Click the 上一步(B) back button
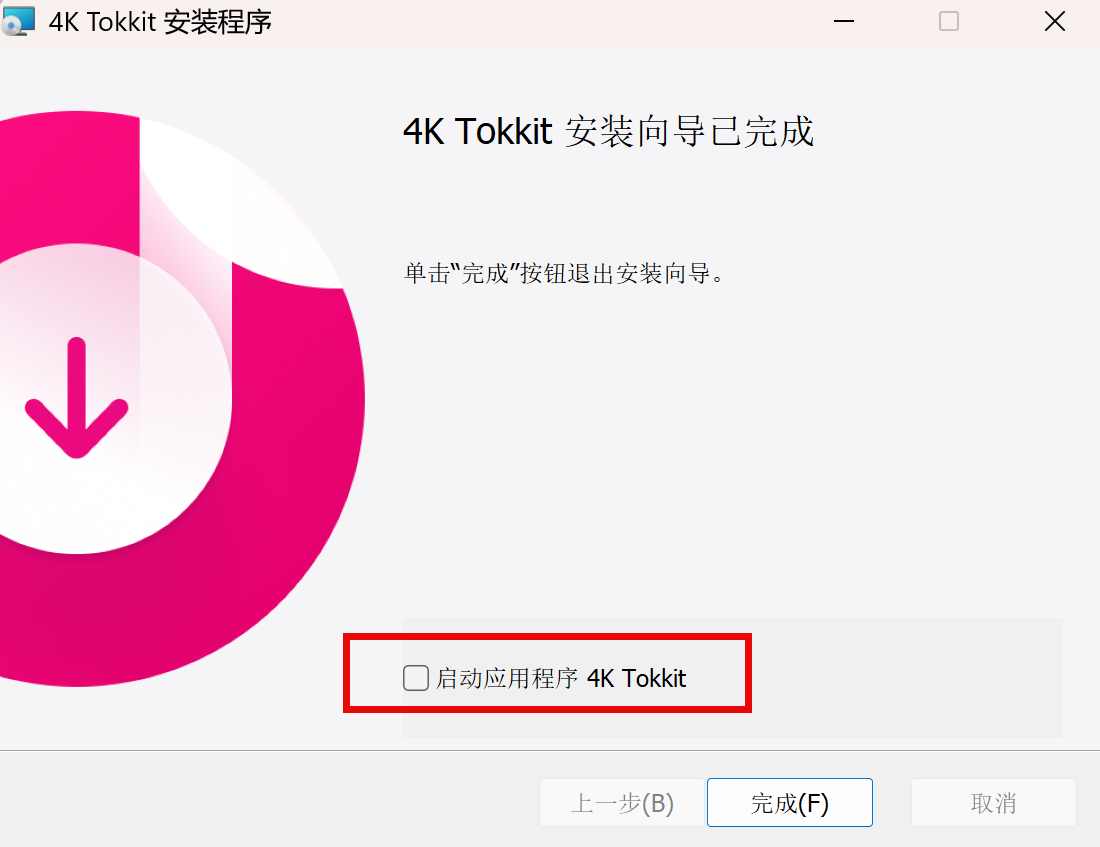 click(x=622, y=803)
